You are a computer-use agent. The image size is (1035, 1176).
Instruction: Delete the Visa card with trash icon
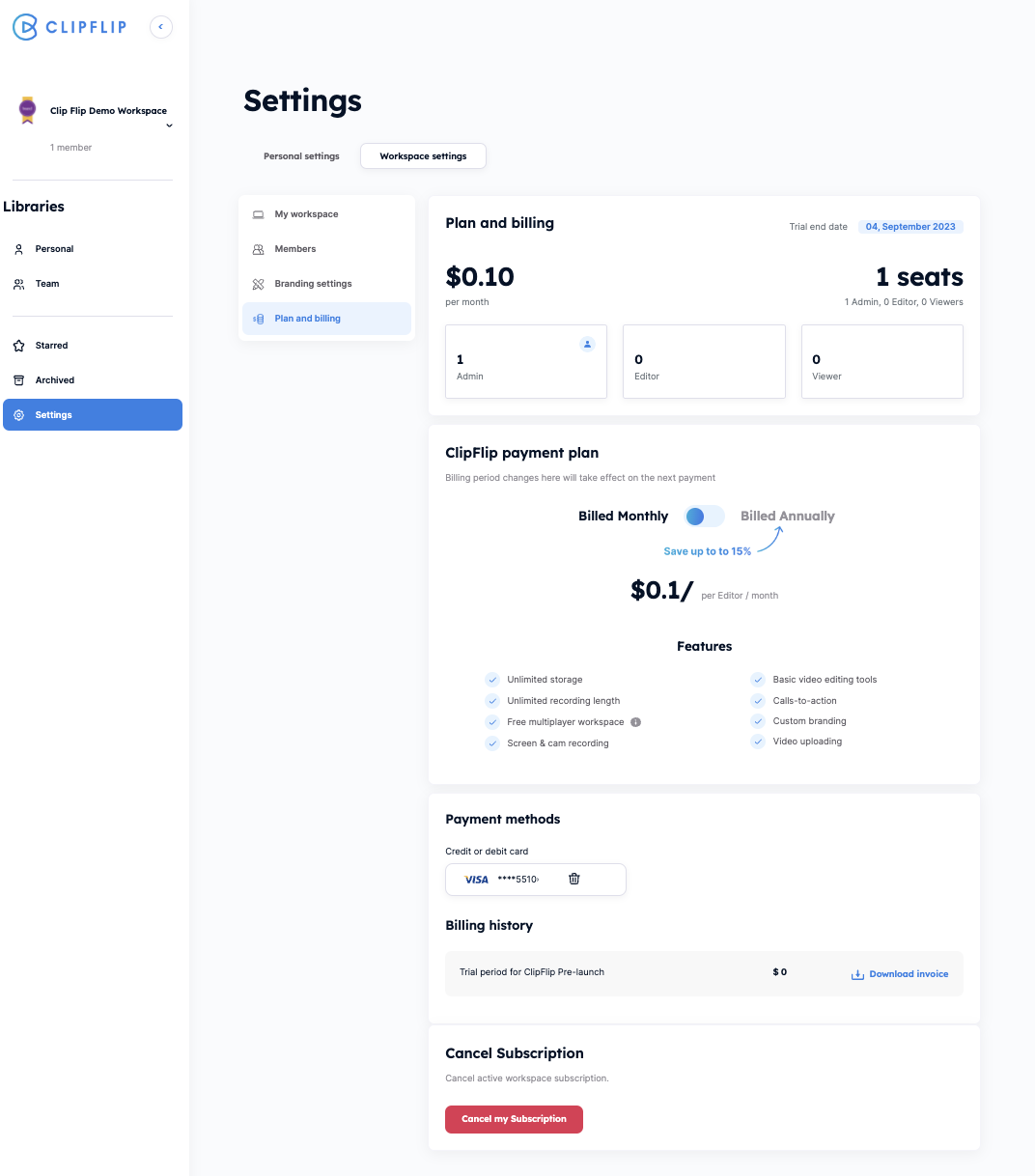(574, 879)
